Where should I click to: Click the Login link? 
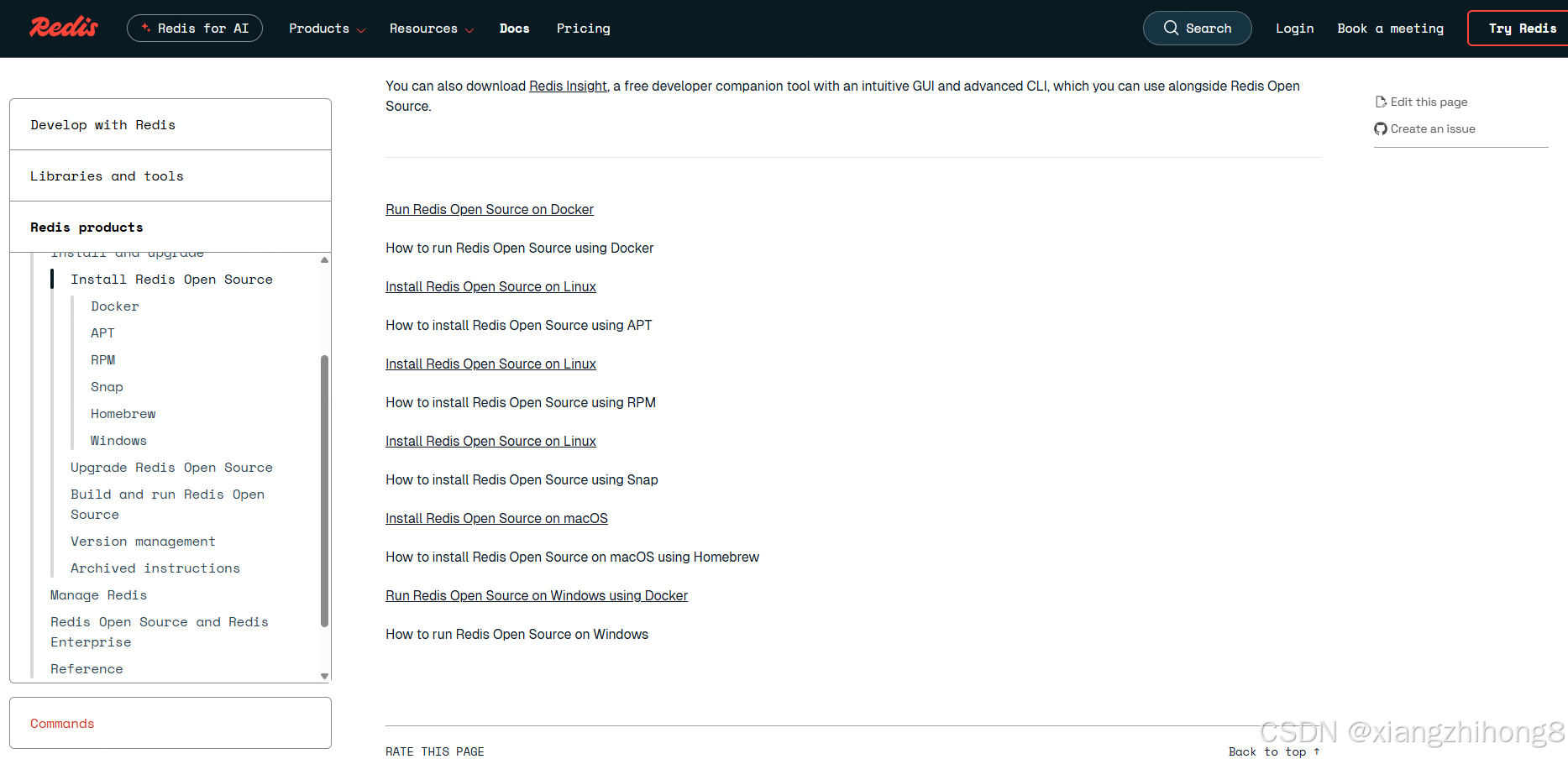tap(1294, 29)
